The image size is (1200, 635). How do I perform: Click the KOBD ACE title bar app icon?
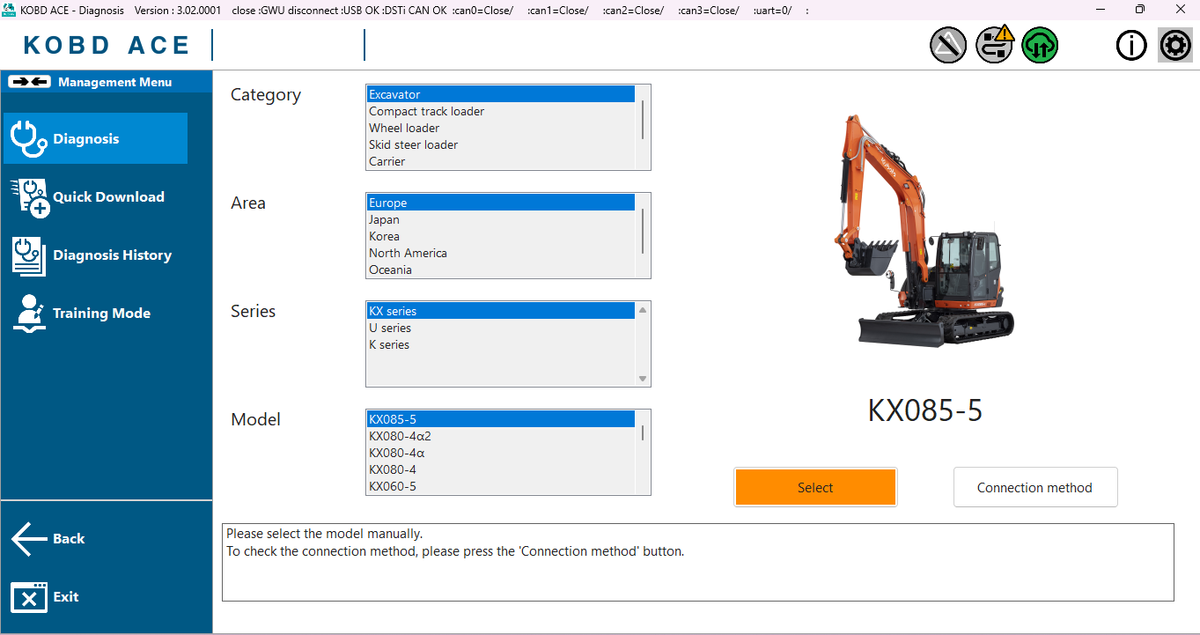coord(9,9)
